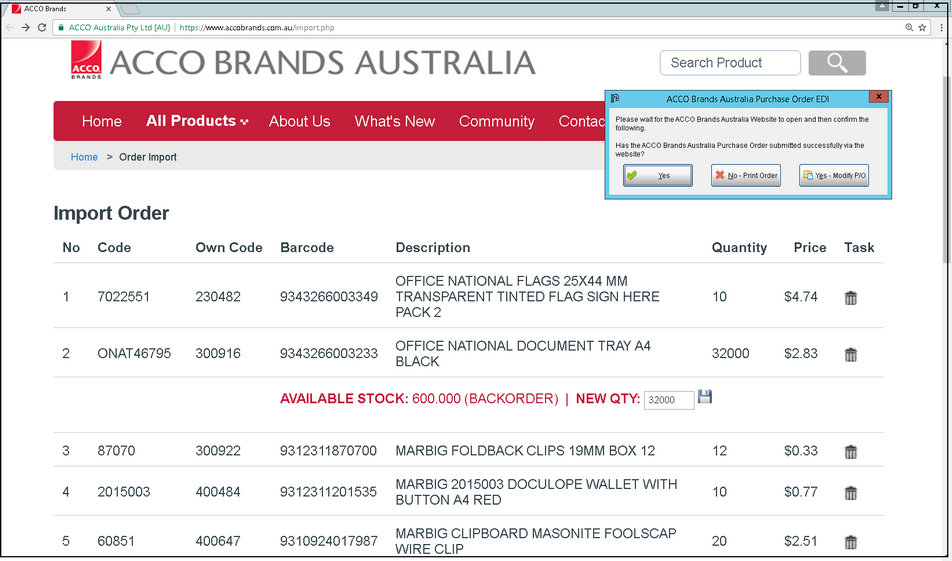Delete the Doculope Wallet line item
Screen dimensions: 952x561
(x=851, y=492)
